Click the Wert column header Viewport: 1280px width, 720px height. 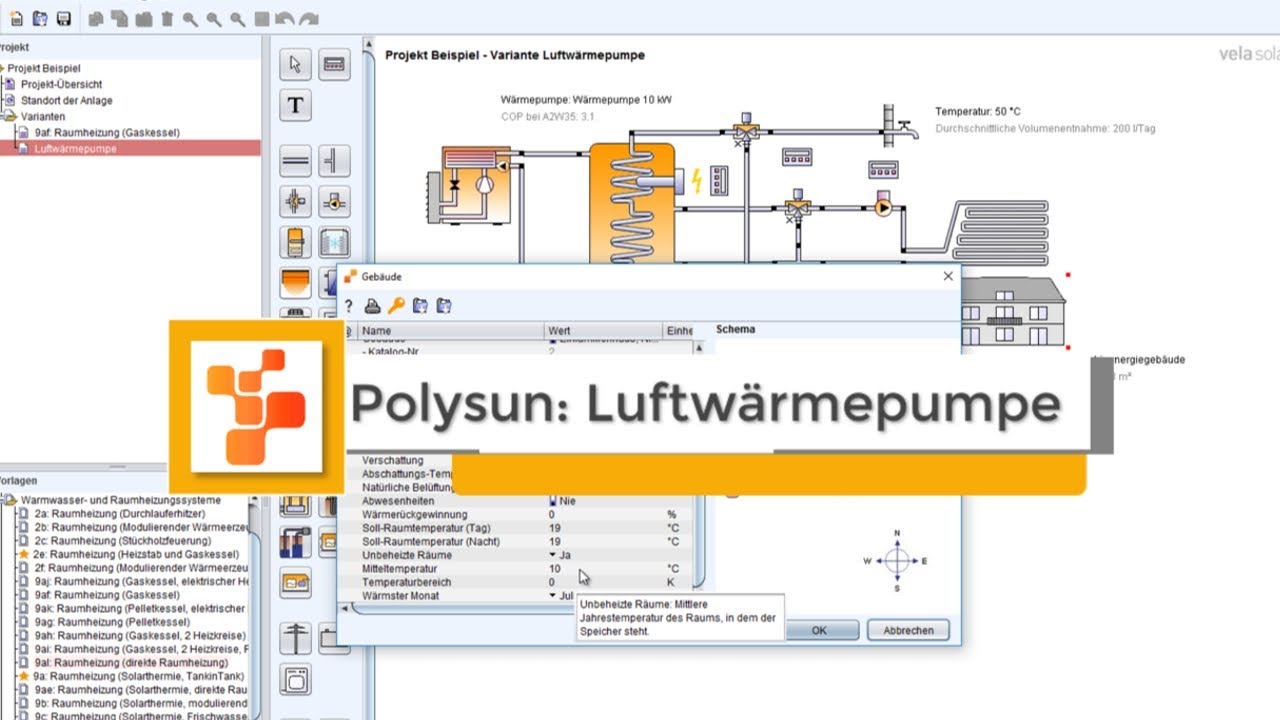[x=604, y=330]
